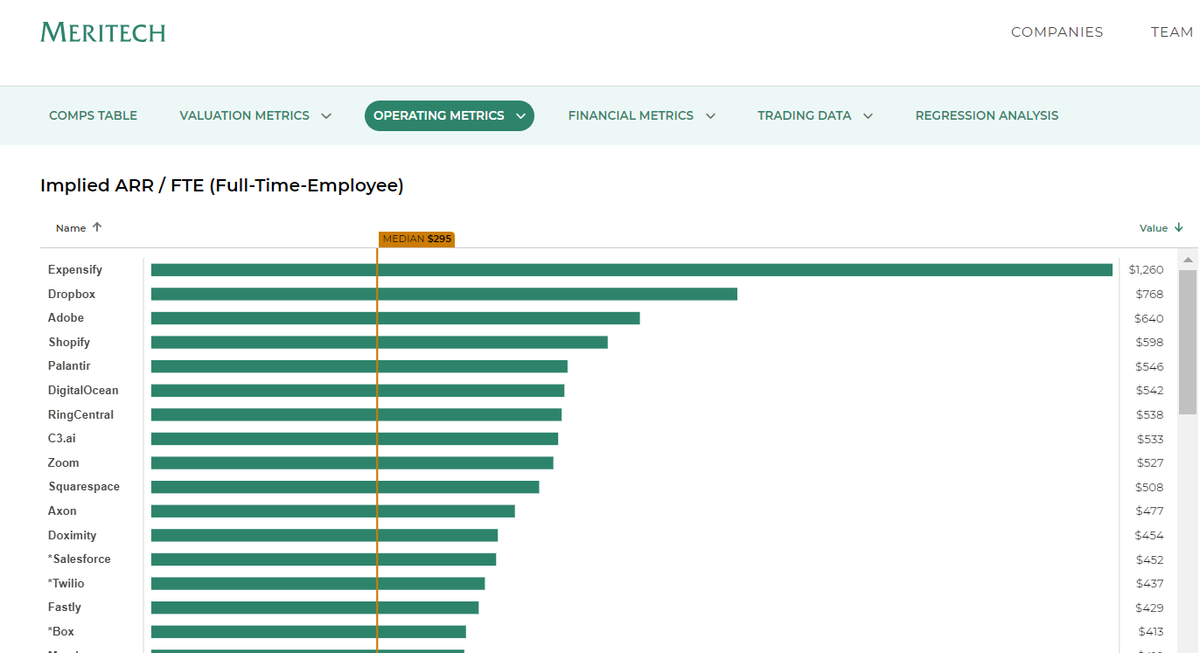1200x653 pixels.
Task: Click the $508 value
Action: [x=1150, y=487]
